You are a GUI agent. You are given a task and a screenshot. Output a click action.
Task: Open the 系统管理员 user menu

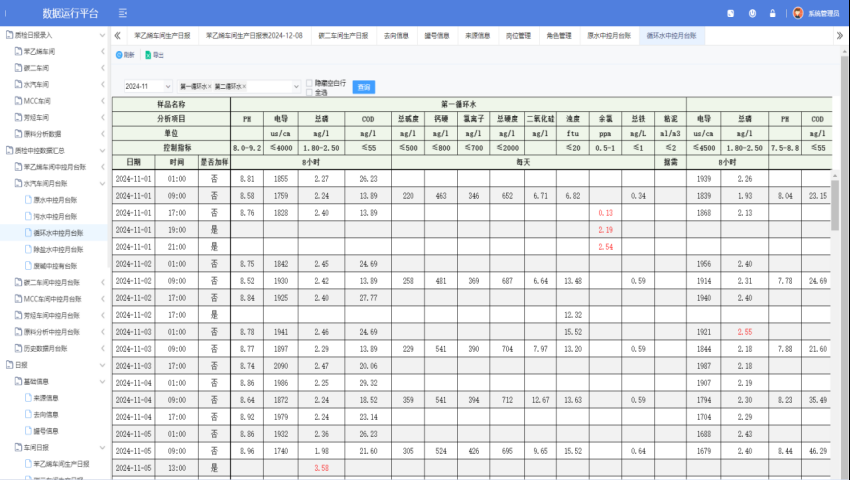pyautogui.click(x=823, y=14)
